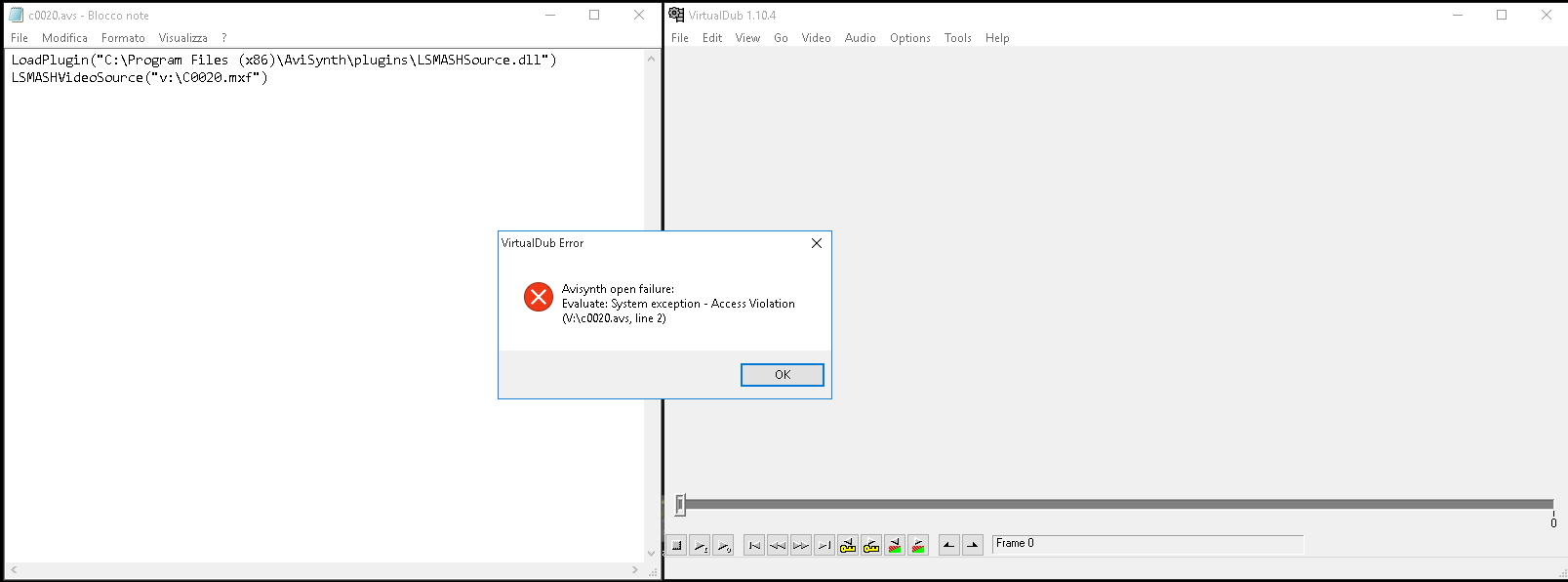Image resolution: width=1568 pixels, height=582 pixels.
Task: Jump to the end of the video
Action: [824, 546]
